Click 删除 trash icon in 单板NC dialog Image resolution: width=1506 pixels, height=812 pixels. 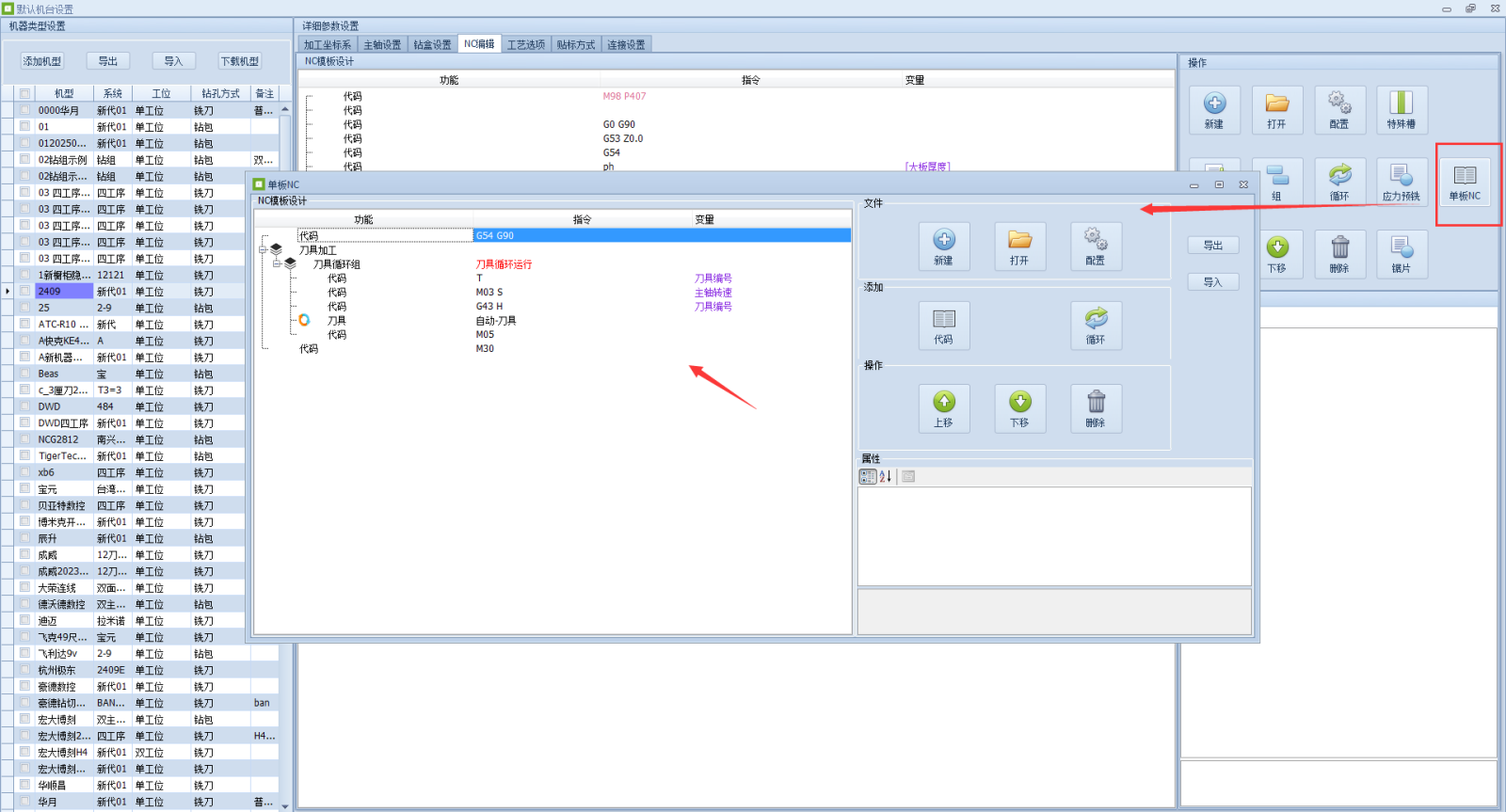tap(1096, 408)
